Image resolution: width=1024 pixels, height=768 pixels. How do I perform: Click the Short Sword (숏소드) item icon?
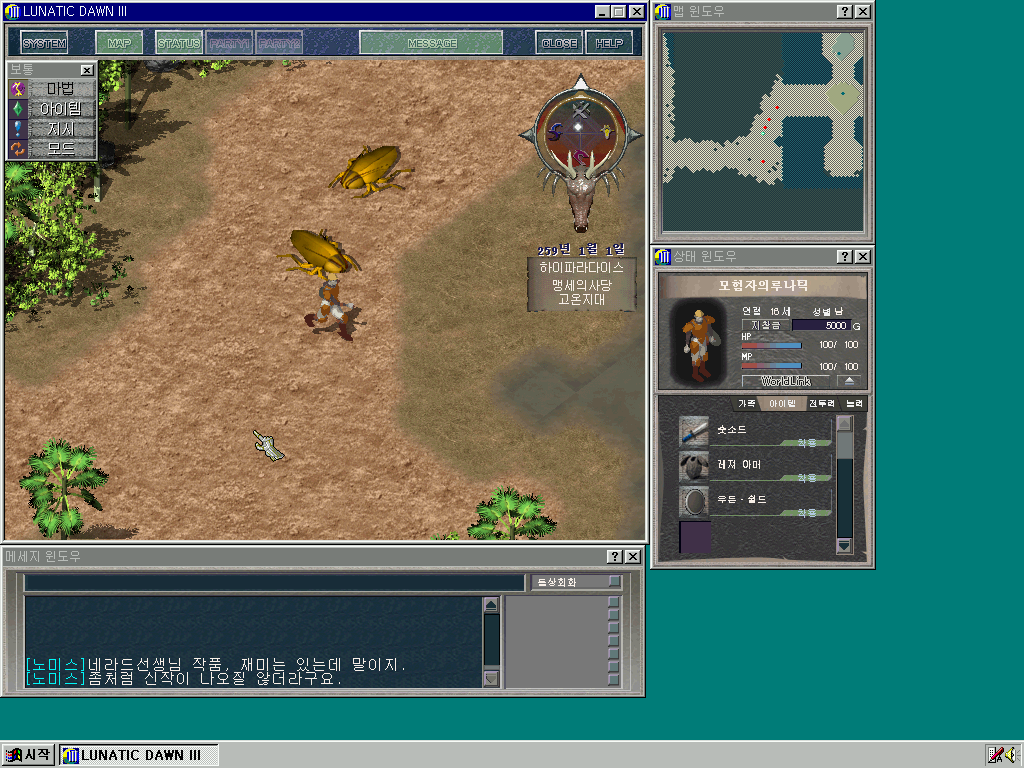coord(694,431)
